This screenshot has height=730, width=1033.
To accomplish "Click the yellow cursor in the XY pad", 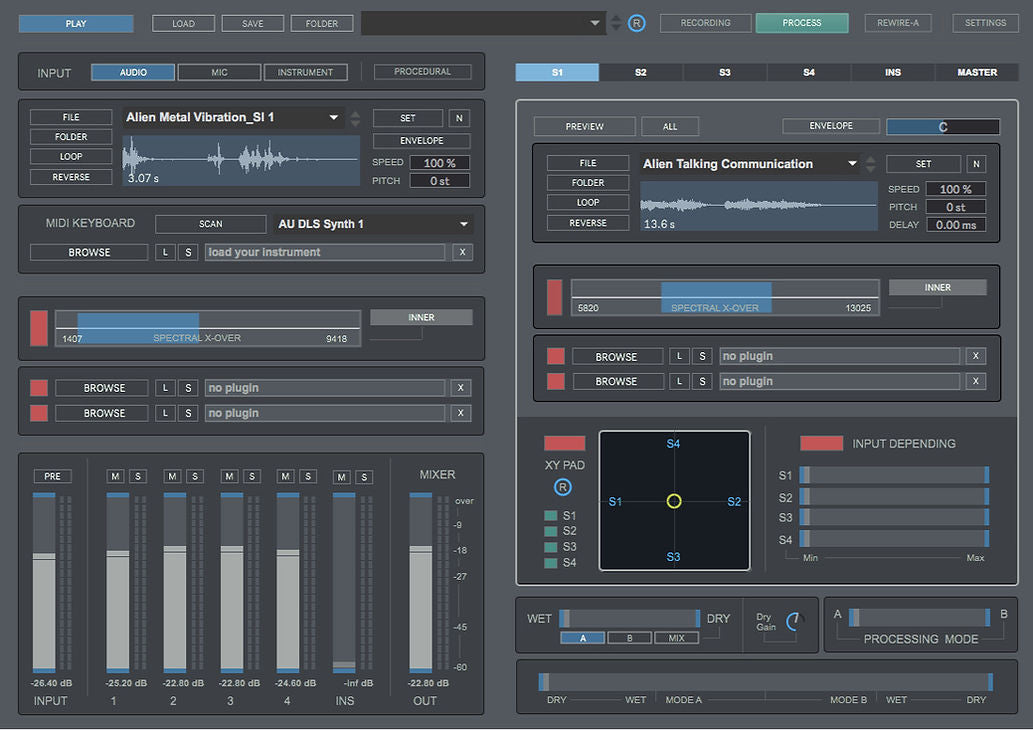I will pyautogui.click(x=674, y=501).
